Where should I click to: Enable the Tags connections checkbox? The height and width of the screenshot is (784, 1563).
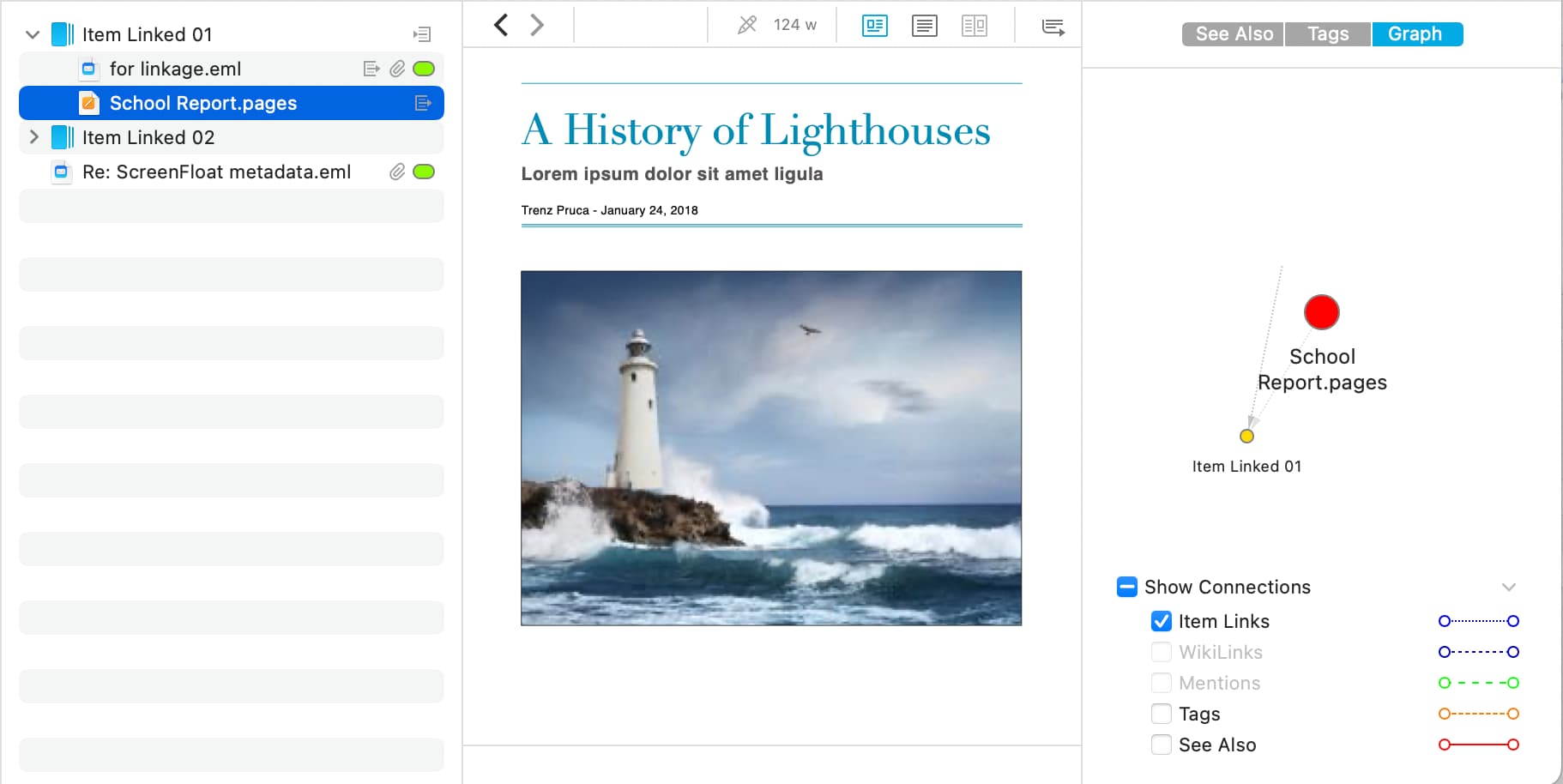coord(1162,714)
